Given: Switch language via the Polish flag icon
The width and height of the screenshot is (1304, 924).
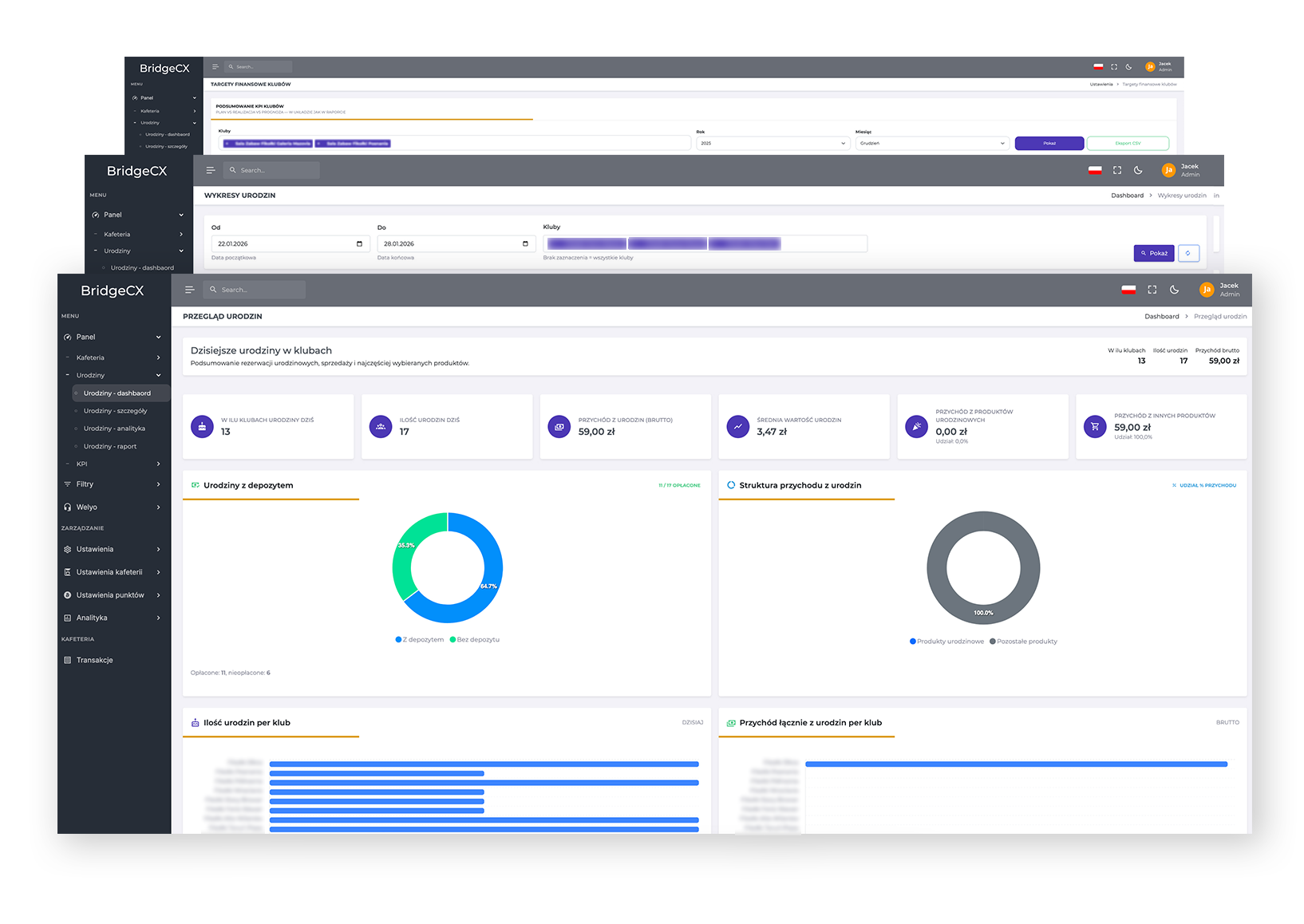Looking at the screenshot, I should click(1128, 290).
